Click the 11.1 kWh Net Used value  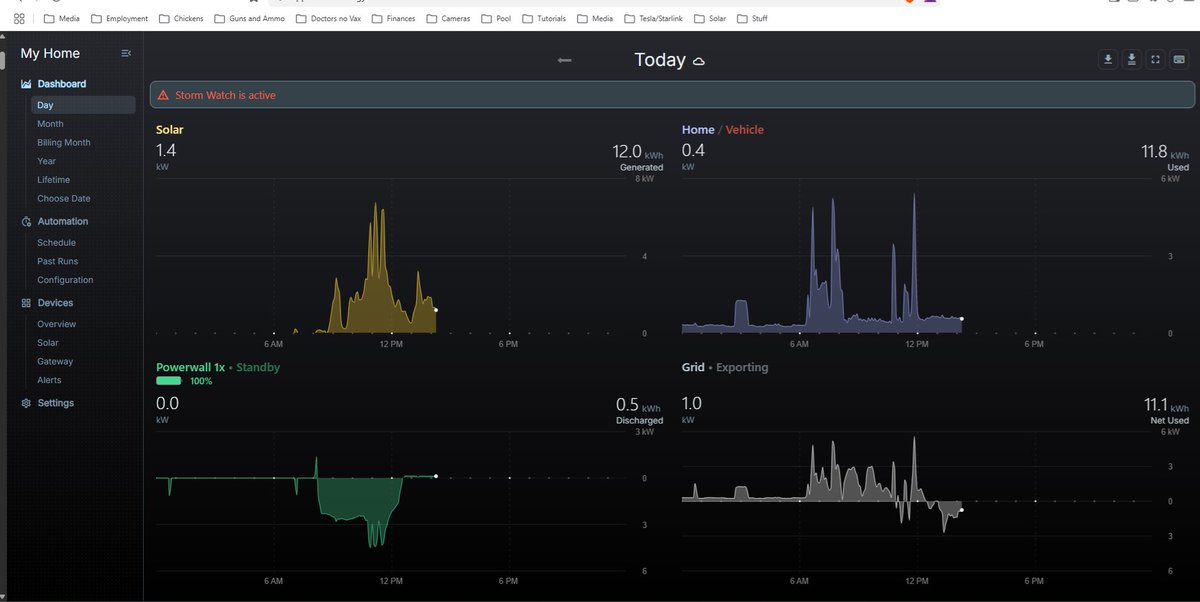click(1166, 405)
